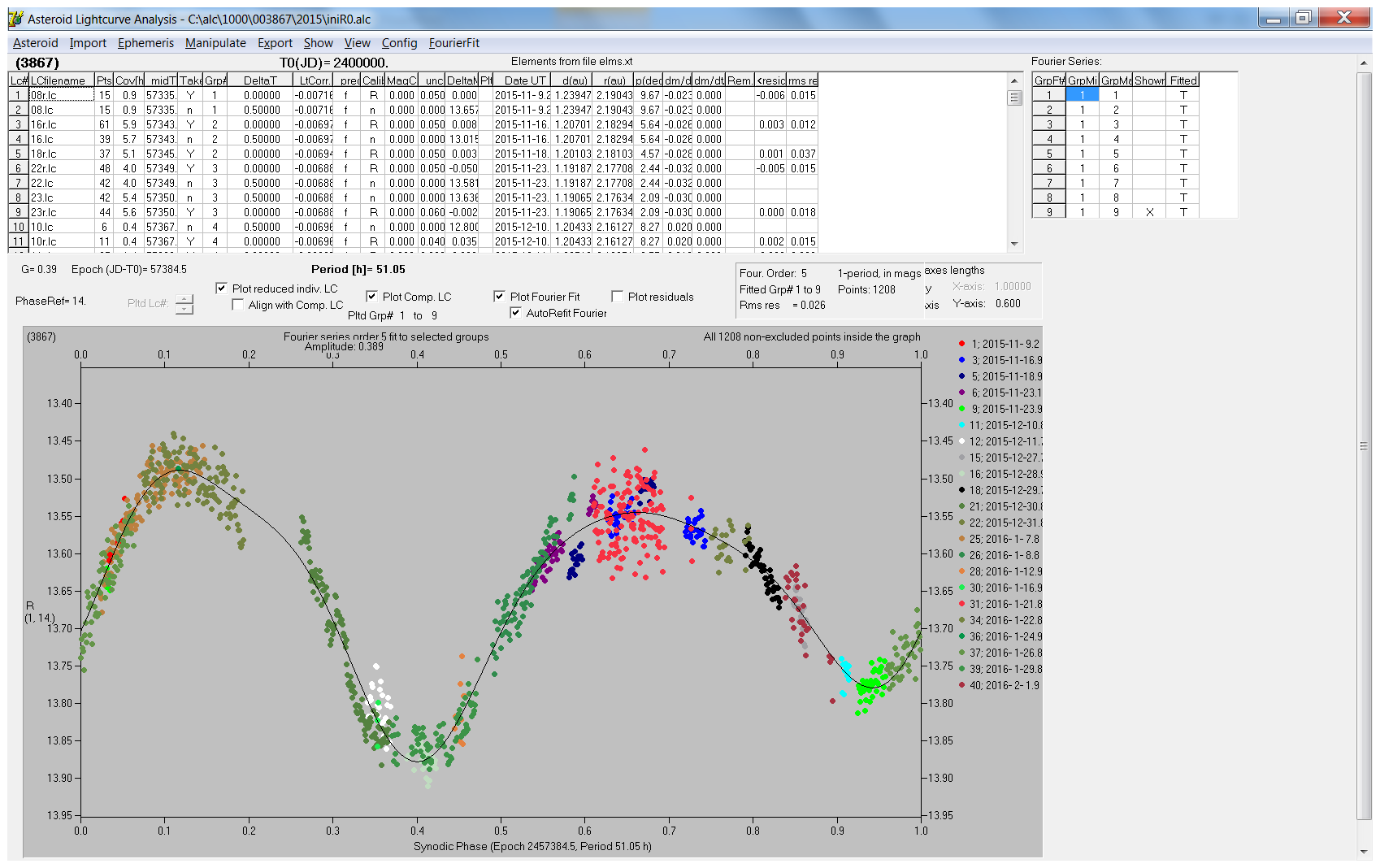Click the PhaseRef= 14. label
This screenshot has height=868, width=1380.
[x=50, y=301]
